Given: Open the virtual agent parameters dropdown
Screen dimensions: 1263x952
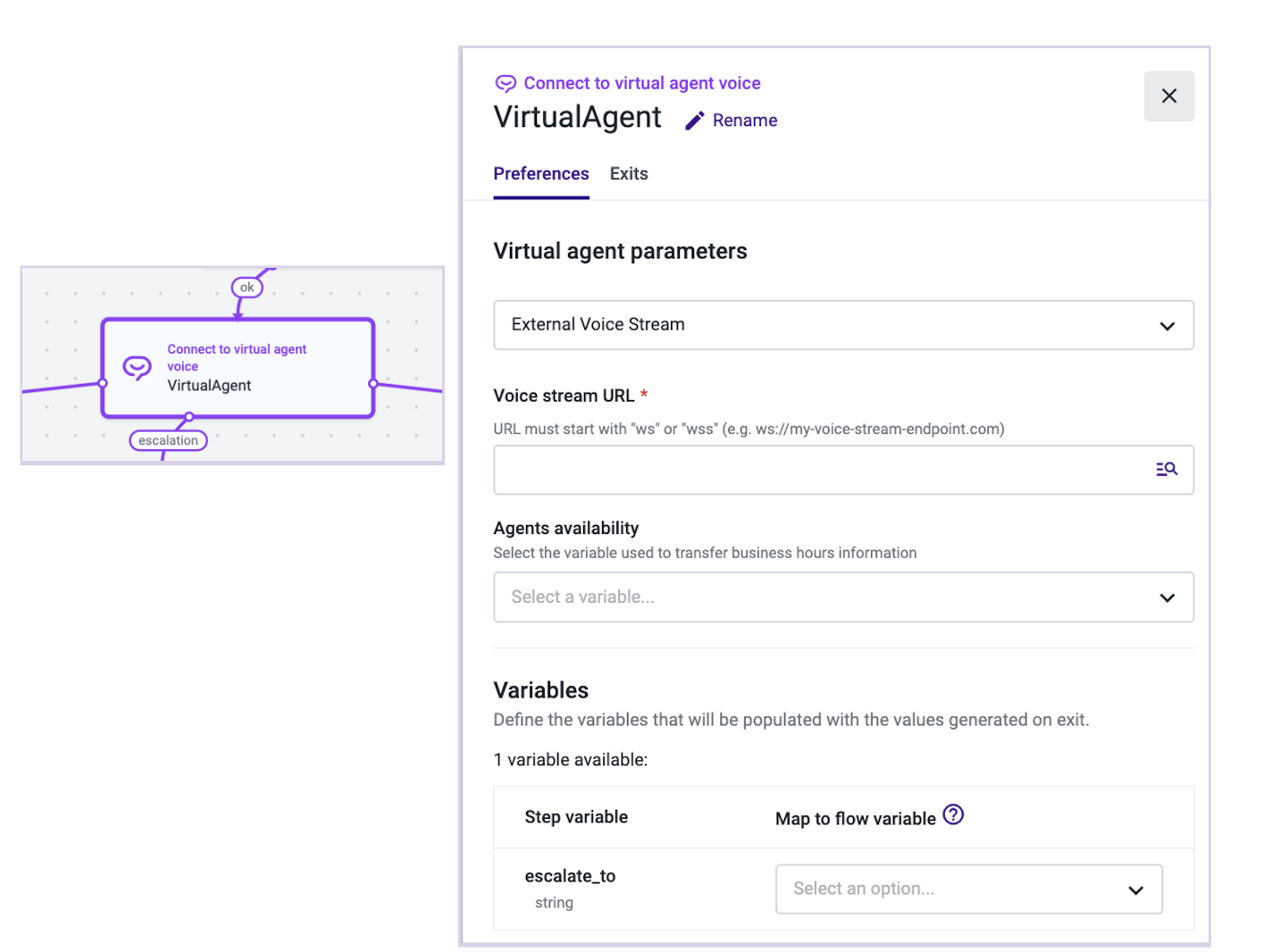Looking at the screenshot, I should tap(843, 325).
